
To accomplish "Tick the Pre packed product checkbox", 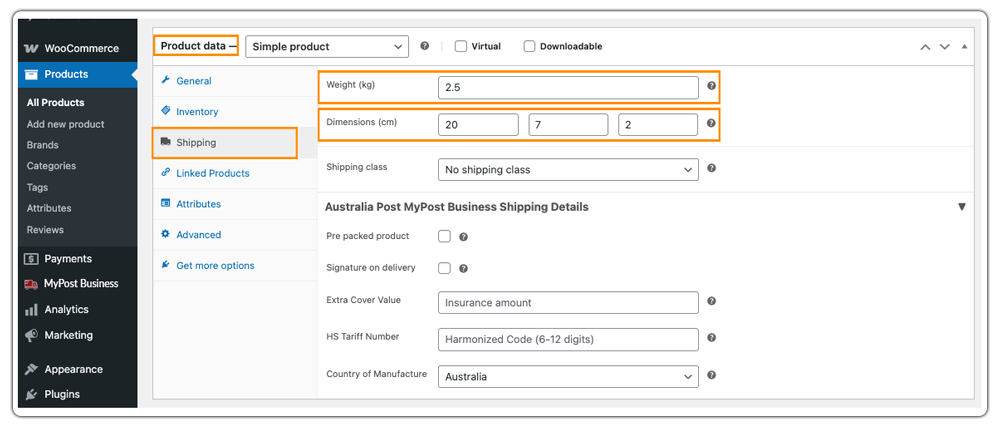I will pyautogui.click(x=444, y=236).
